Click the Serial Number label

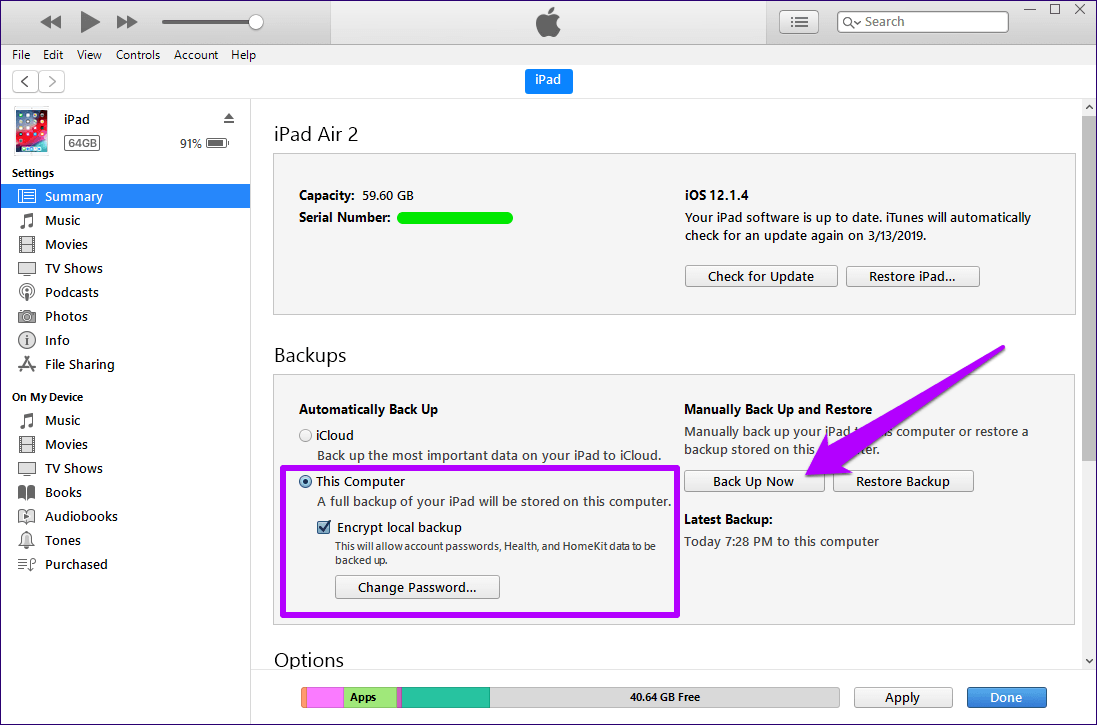[x=345, y=218]
